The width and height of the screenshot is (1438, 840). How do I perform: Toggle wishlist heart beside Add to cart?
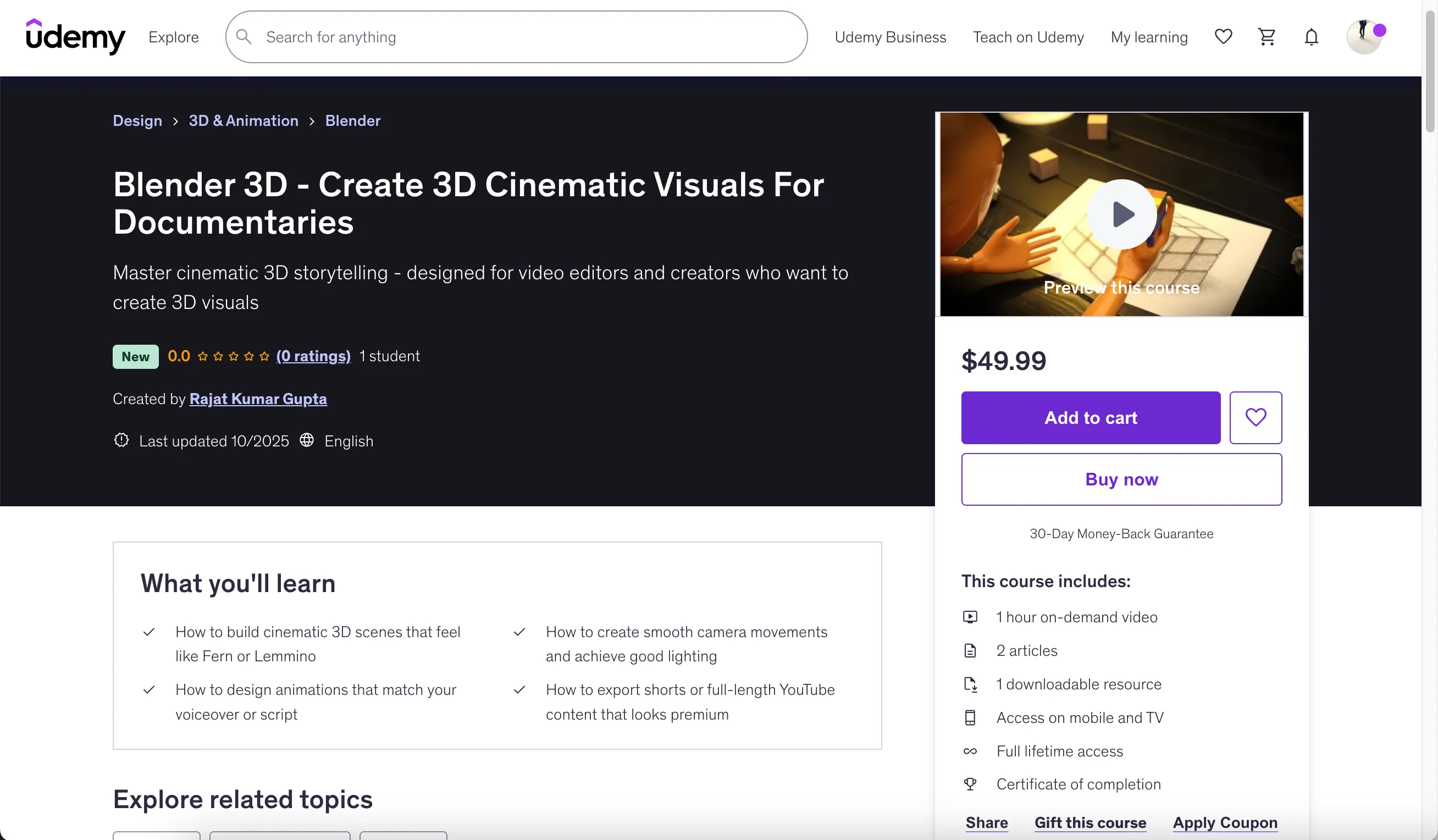(x=1256, y=418)
